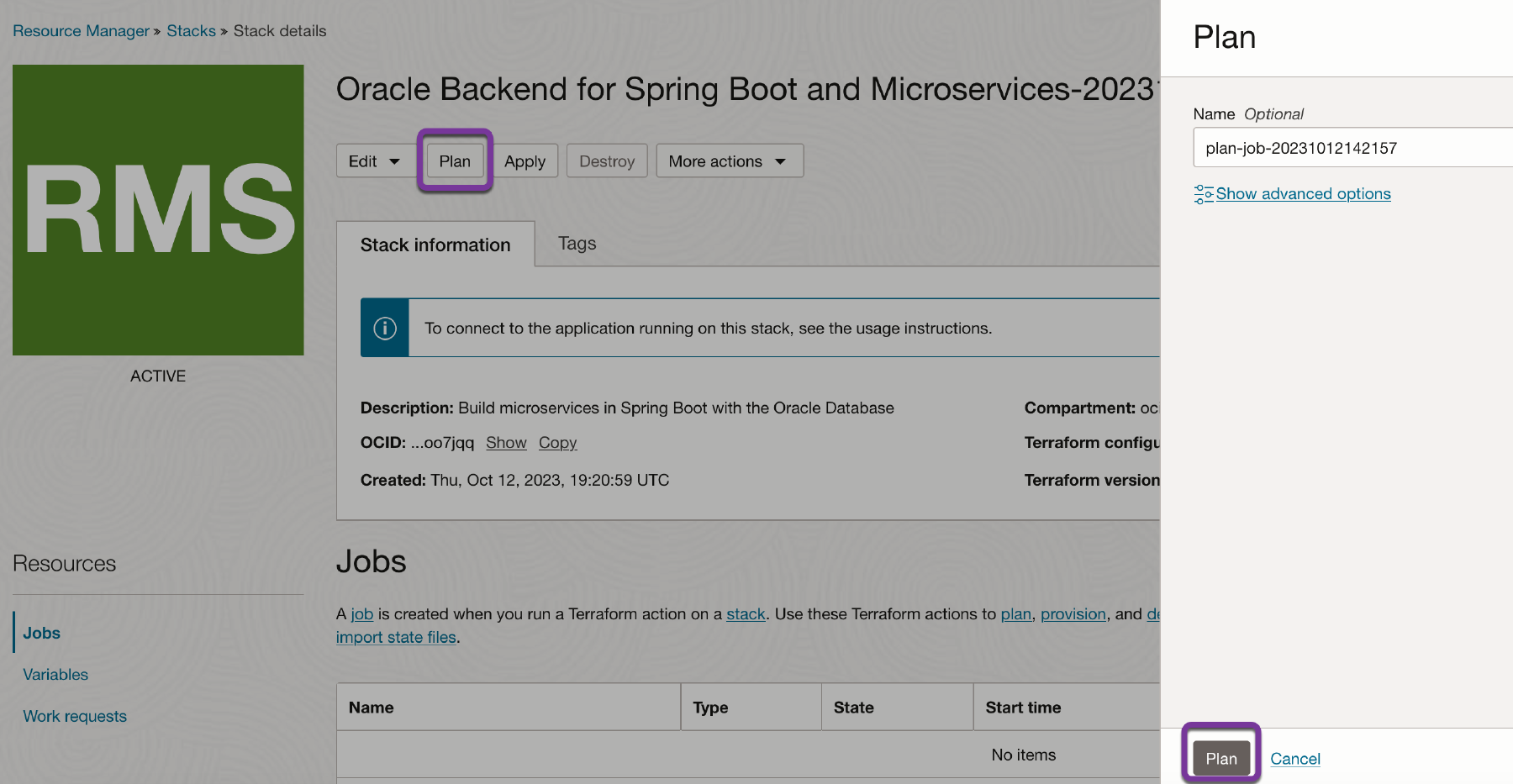Navigate to Stacks breadcrumb link
The height and width of the screenshot is (784, 1513).
(191, 31)
